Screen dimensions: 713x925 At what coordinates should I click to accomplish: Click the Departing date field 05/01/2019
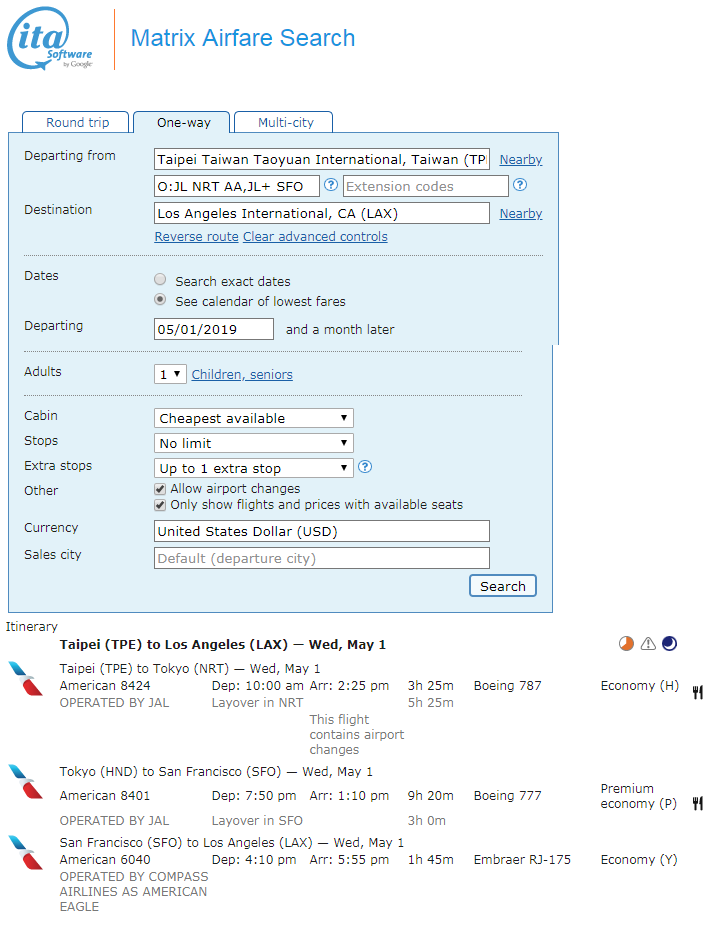[213, 329]
